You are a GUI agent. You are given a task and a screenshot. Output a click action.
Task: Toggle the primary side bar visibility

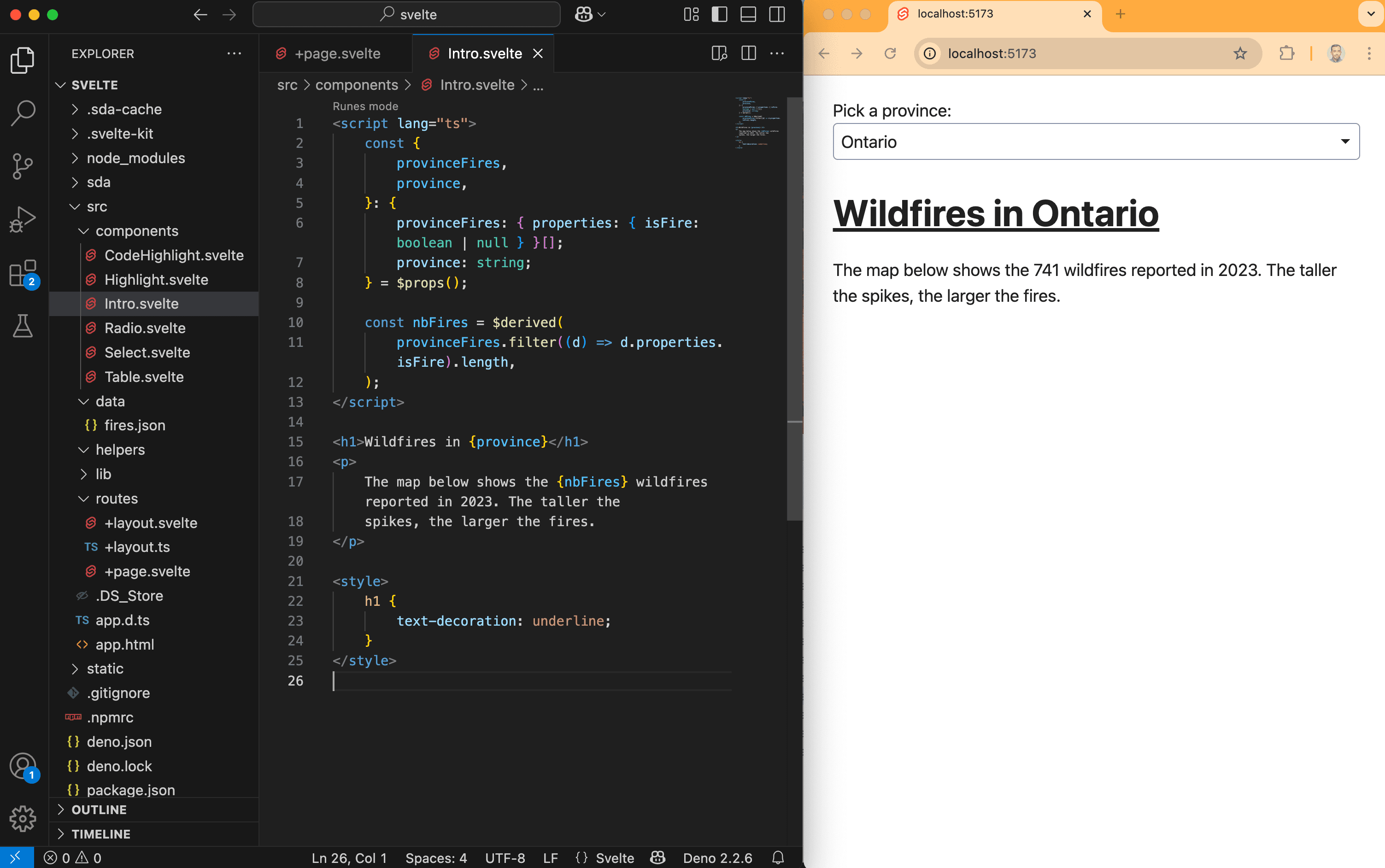[x=719, y=14]
